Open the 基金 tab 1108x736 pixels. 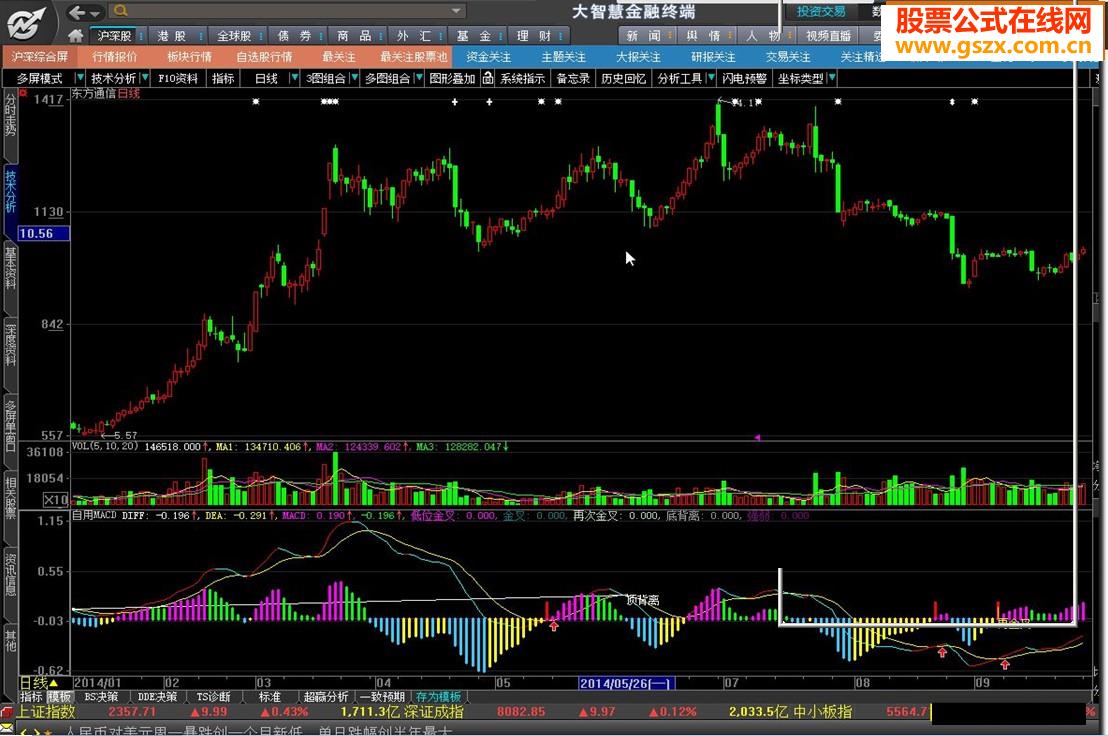[x=474, y=35]
